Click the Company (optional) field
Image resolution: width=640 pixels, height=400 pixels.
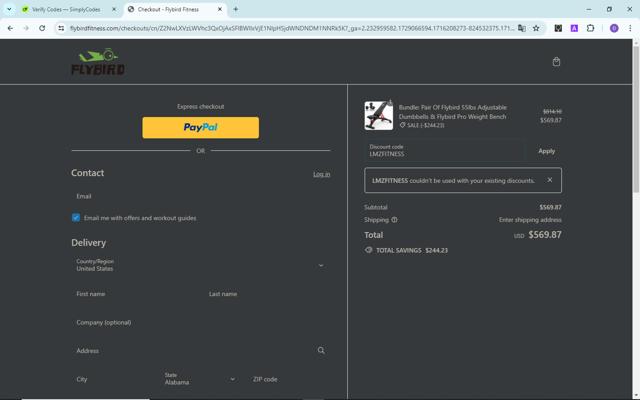click(200, 322)
